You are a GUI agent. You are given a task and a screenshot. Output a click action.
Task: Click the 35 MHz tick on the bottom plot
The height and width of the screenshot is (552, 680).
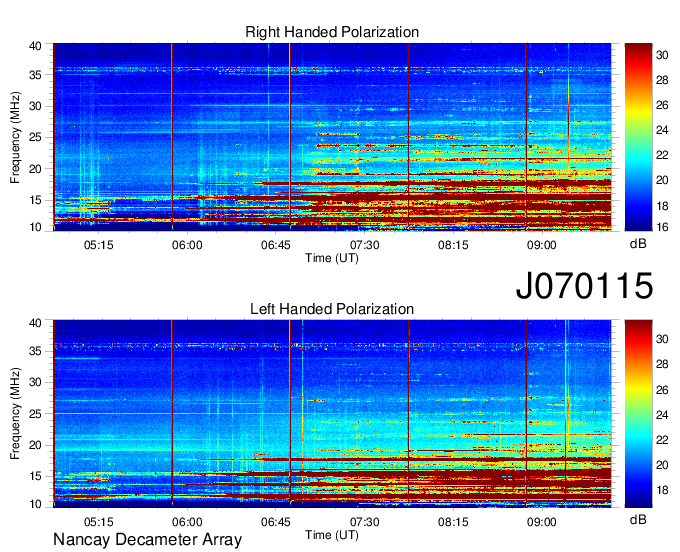[35, 351]
